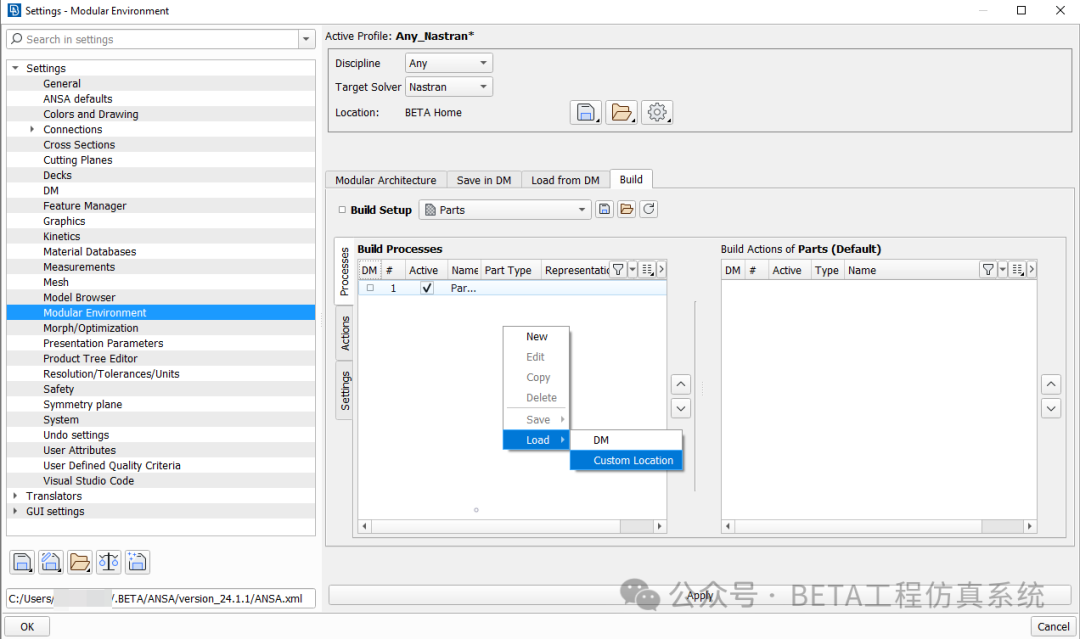Image resolution: width=1080 pixels, height=639 pixels.
Task: Select the Actions vertical tab
Action: point(344,333)
